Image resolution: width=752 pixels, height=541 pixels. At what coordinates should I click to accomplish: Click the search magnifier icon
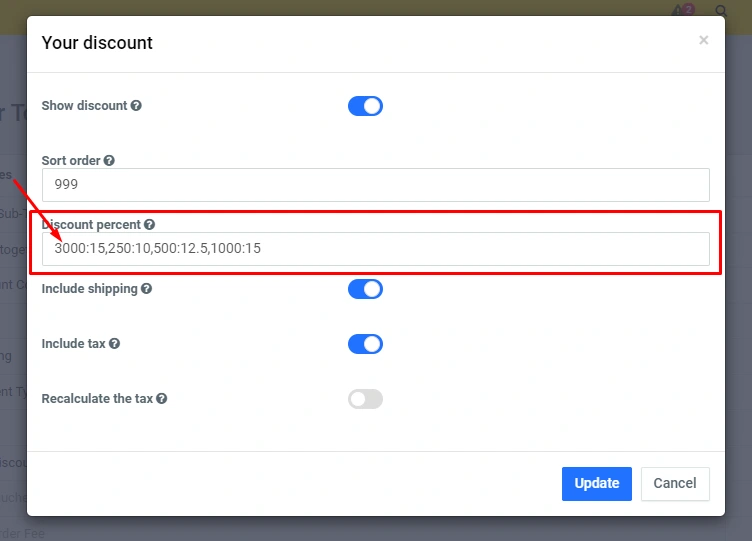722,12
